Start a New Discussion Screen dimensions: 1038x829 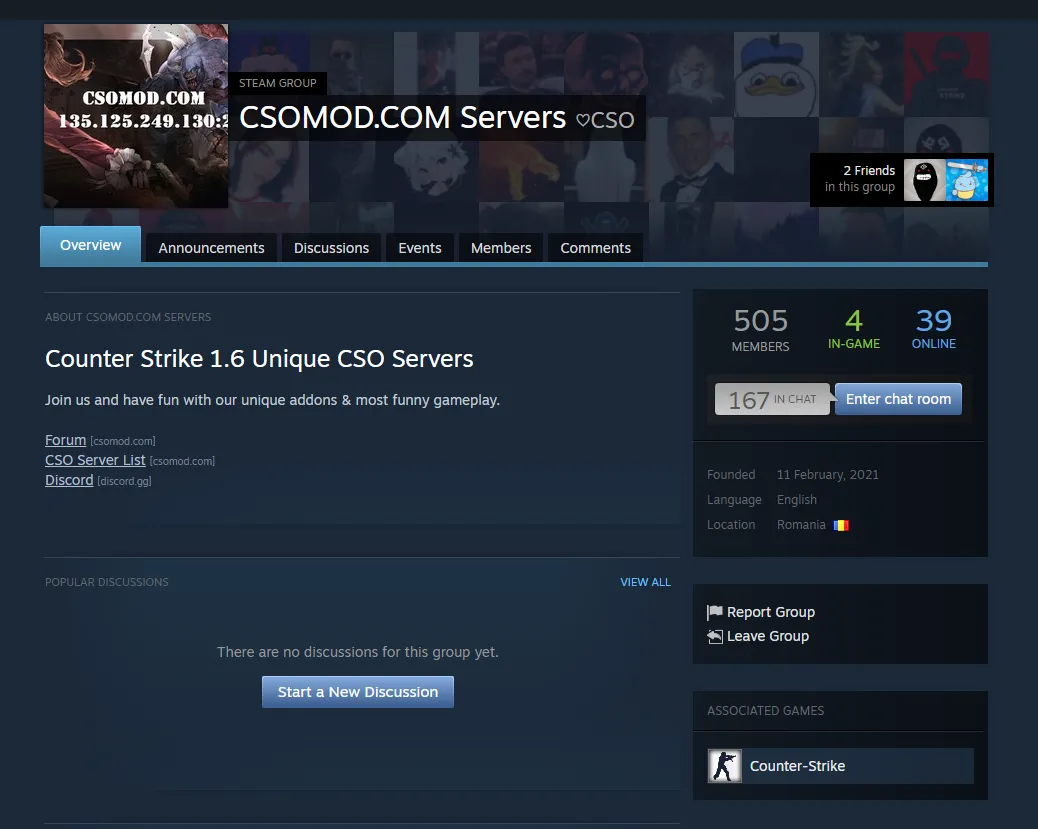point(357,692)
